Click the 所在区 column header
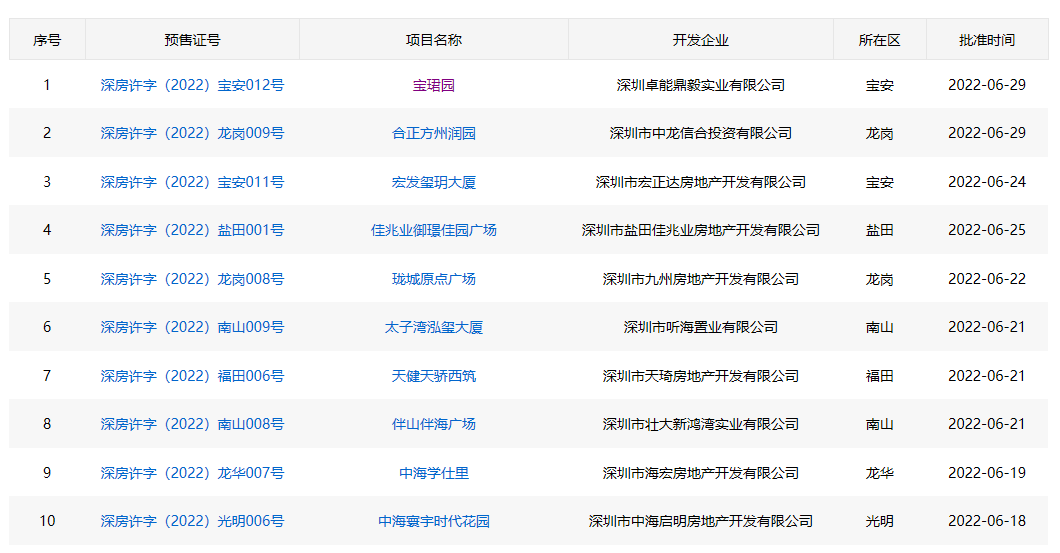 [880, 40]
